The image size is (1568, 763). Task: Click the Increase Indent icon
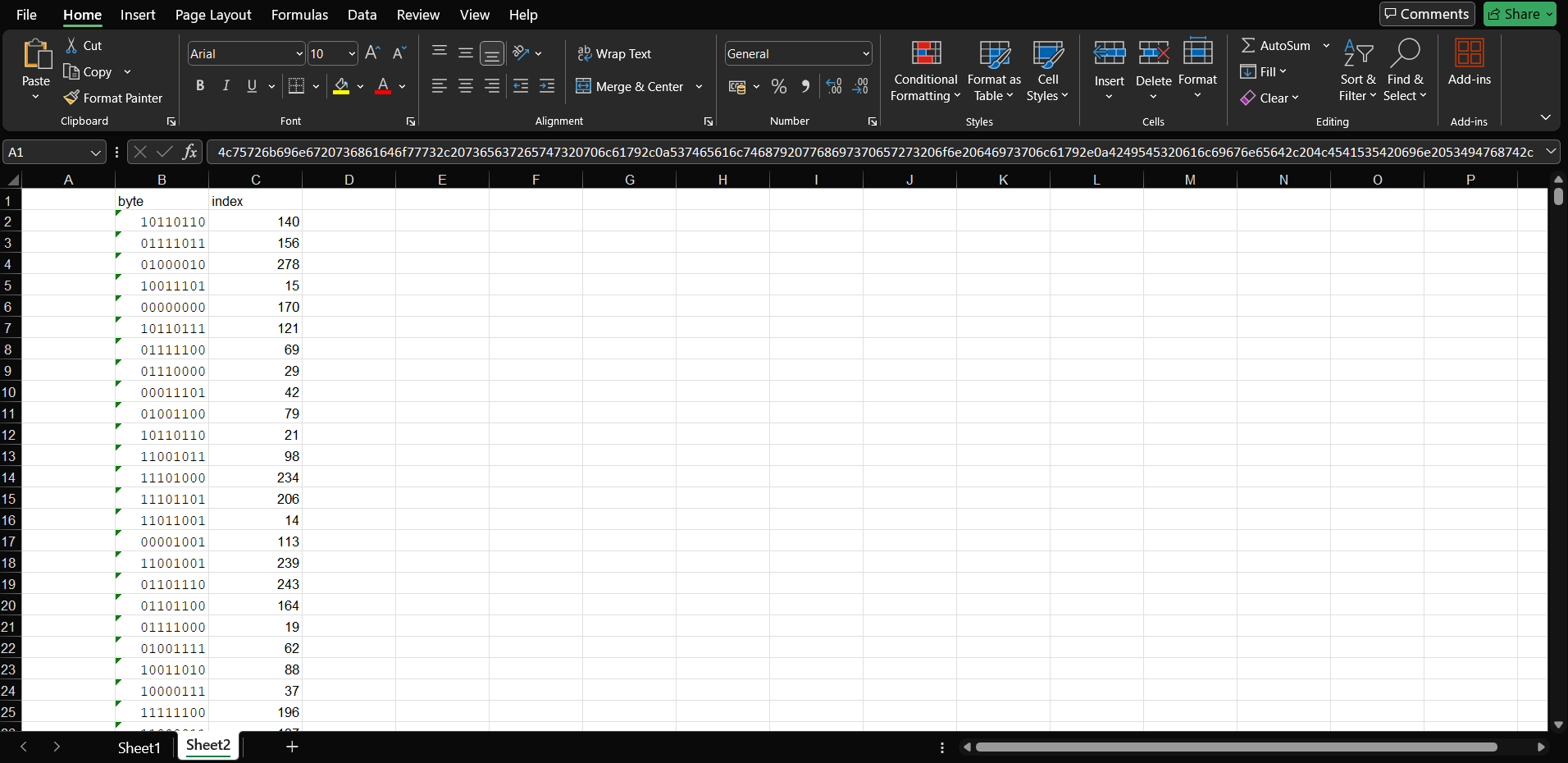(547, 86)
